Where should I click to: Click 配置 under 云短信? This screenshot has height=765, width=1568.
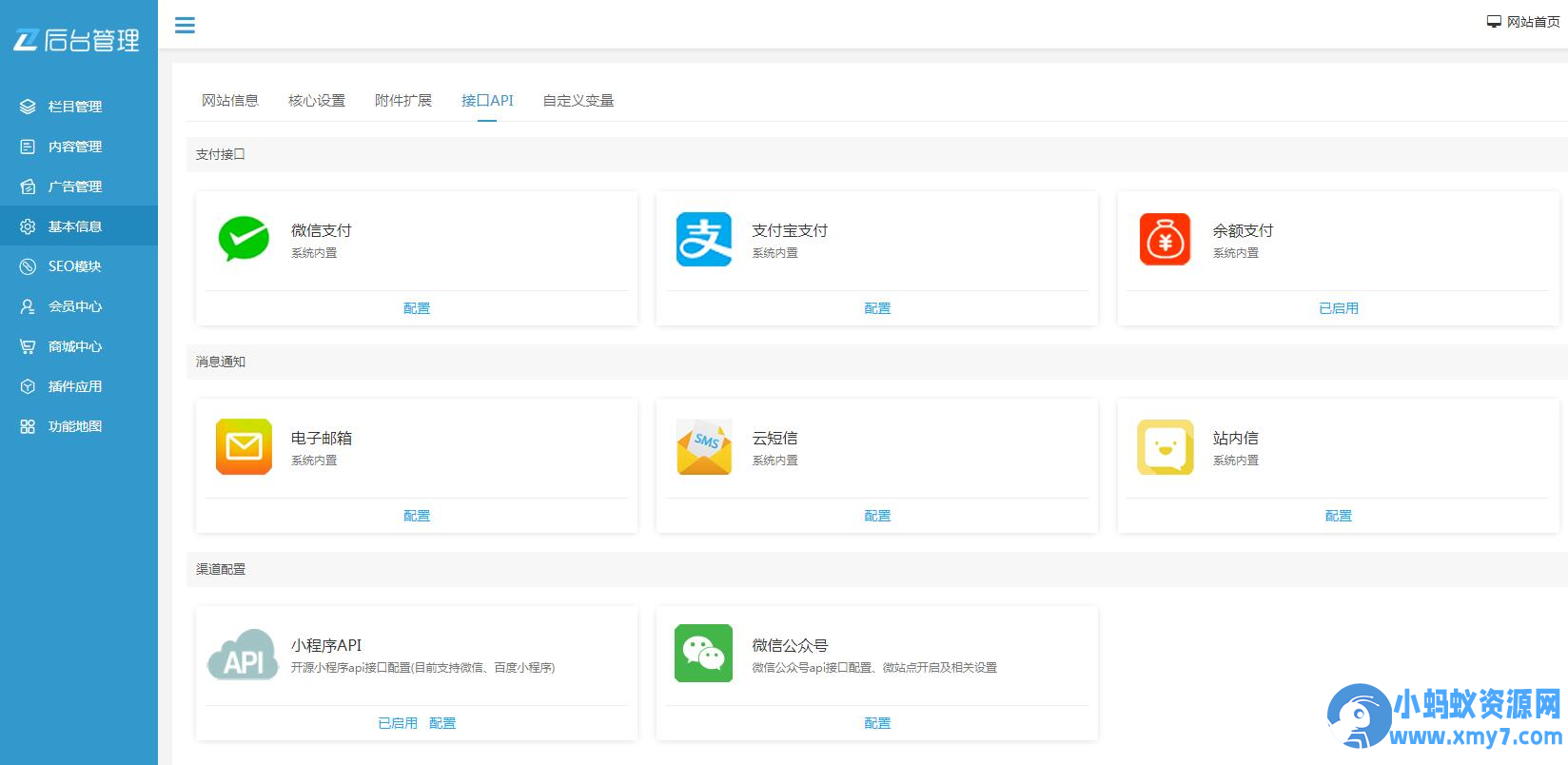click(877, 516)
